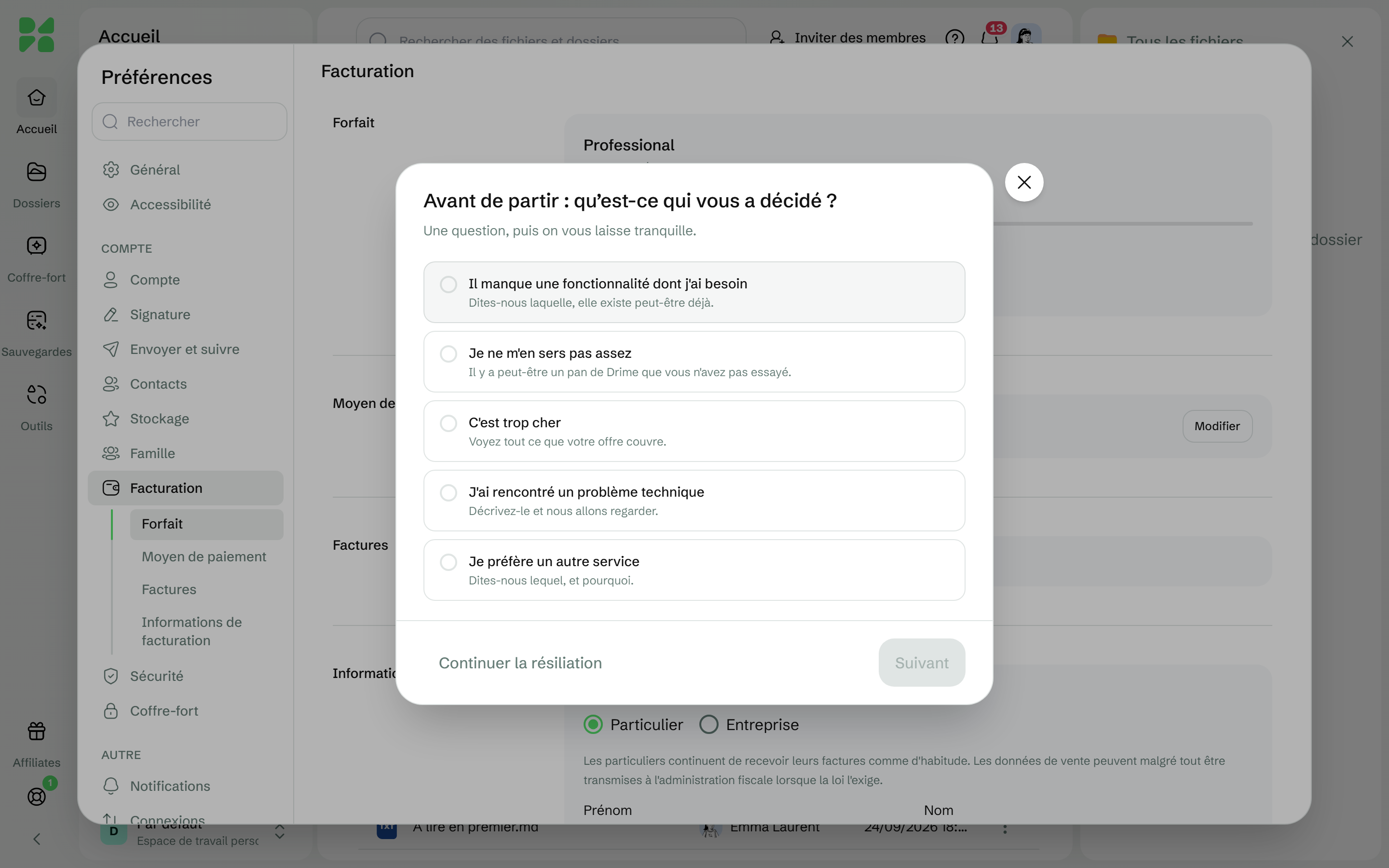Collapse the left sidebar arrow
Screen dimensions: 1389x868
pyautogui.click(x=36, y=839)
